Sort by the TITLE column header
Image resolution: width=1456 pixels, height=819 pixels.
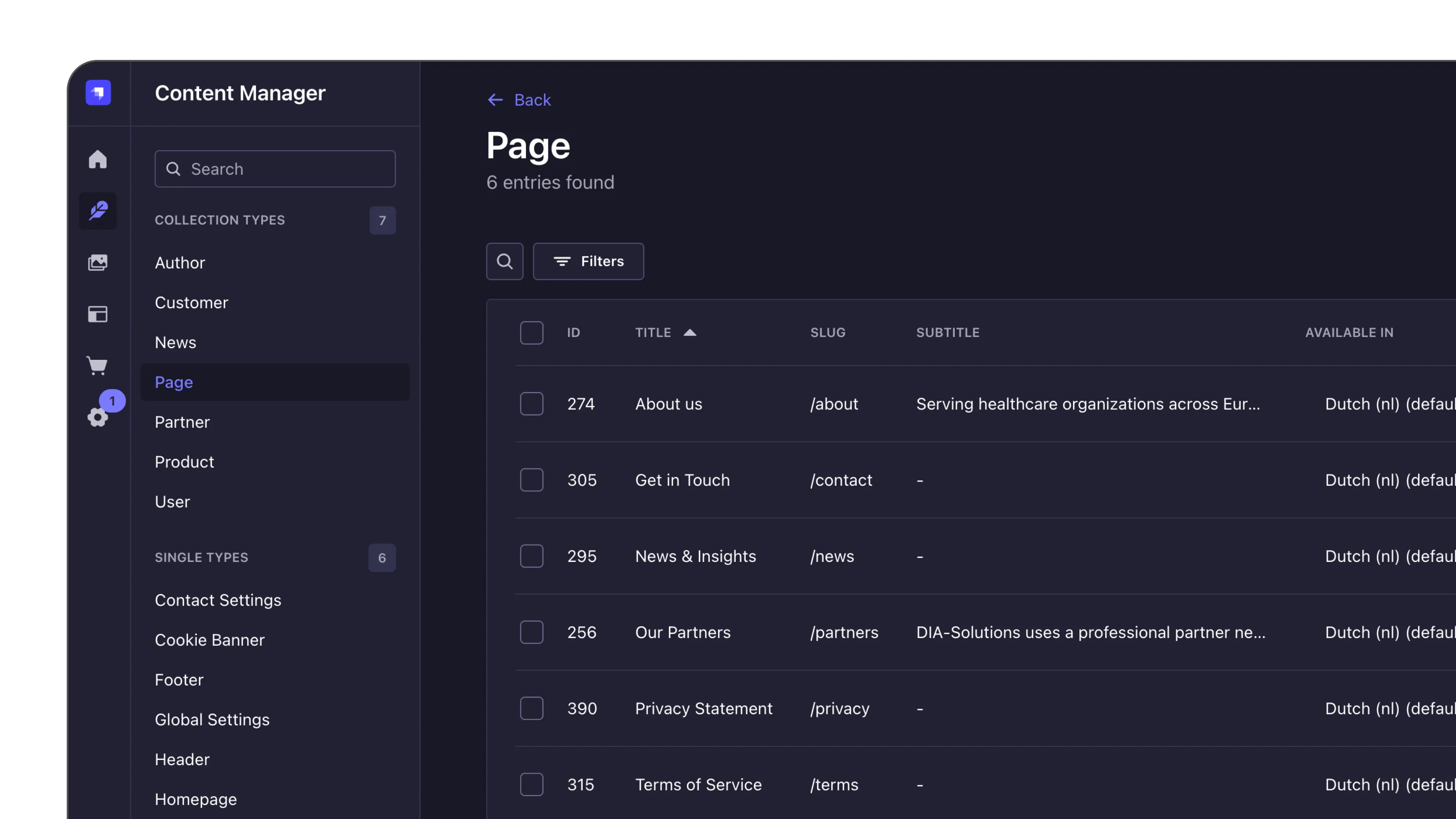pyautogui.click(x=653, y=333)
